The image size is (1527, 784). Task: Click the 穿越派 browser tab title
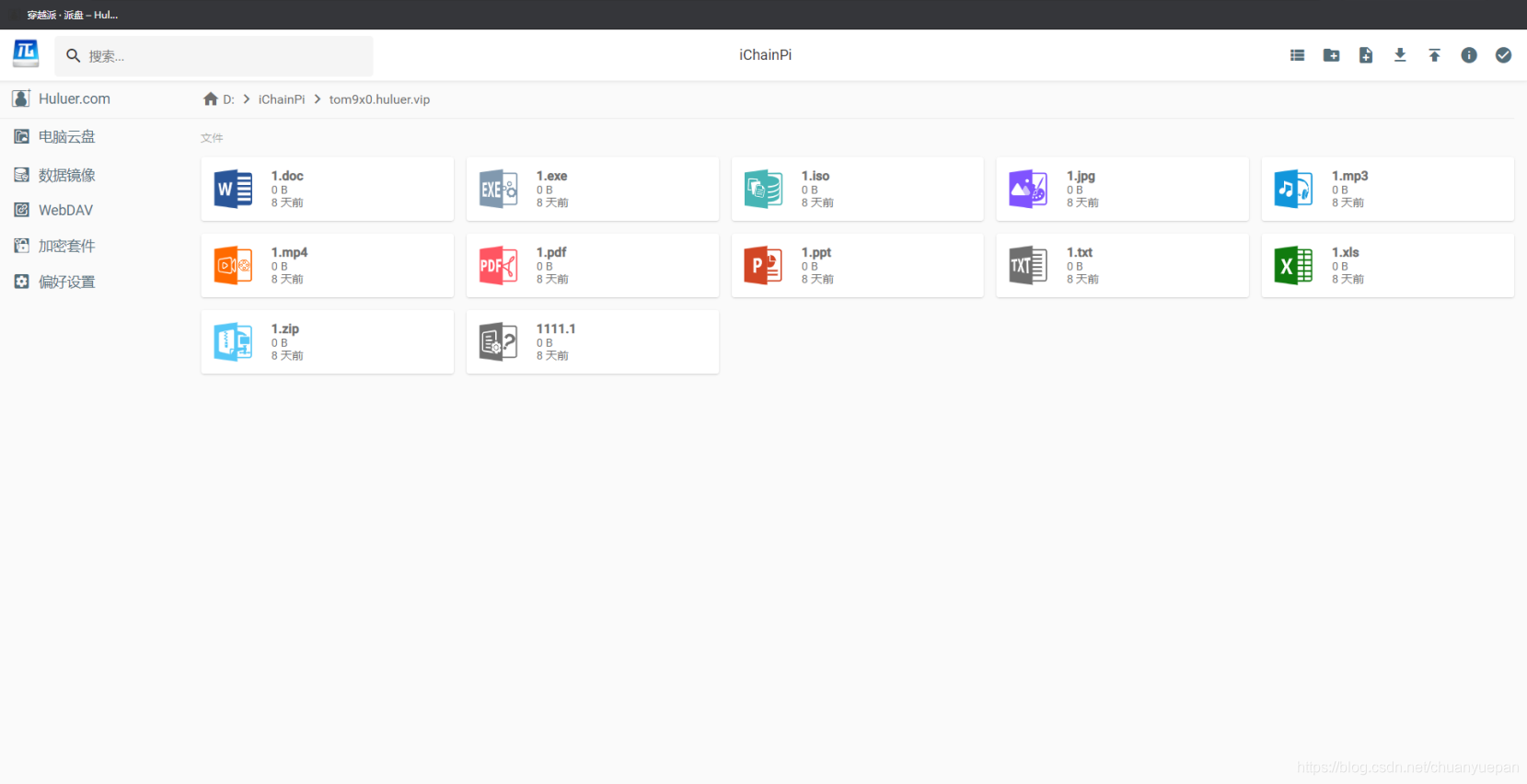(73, 15)
